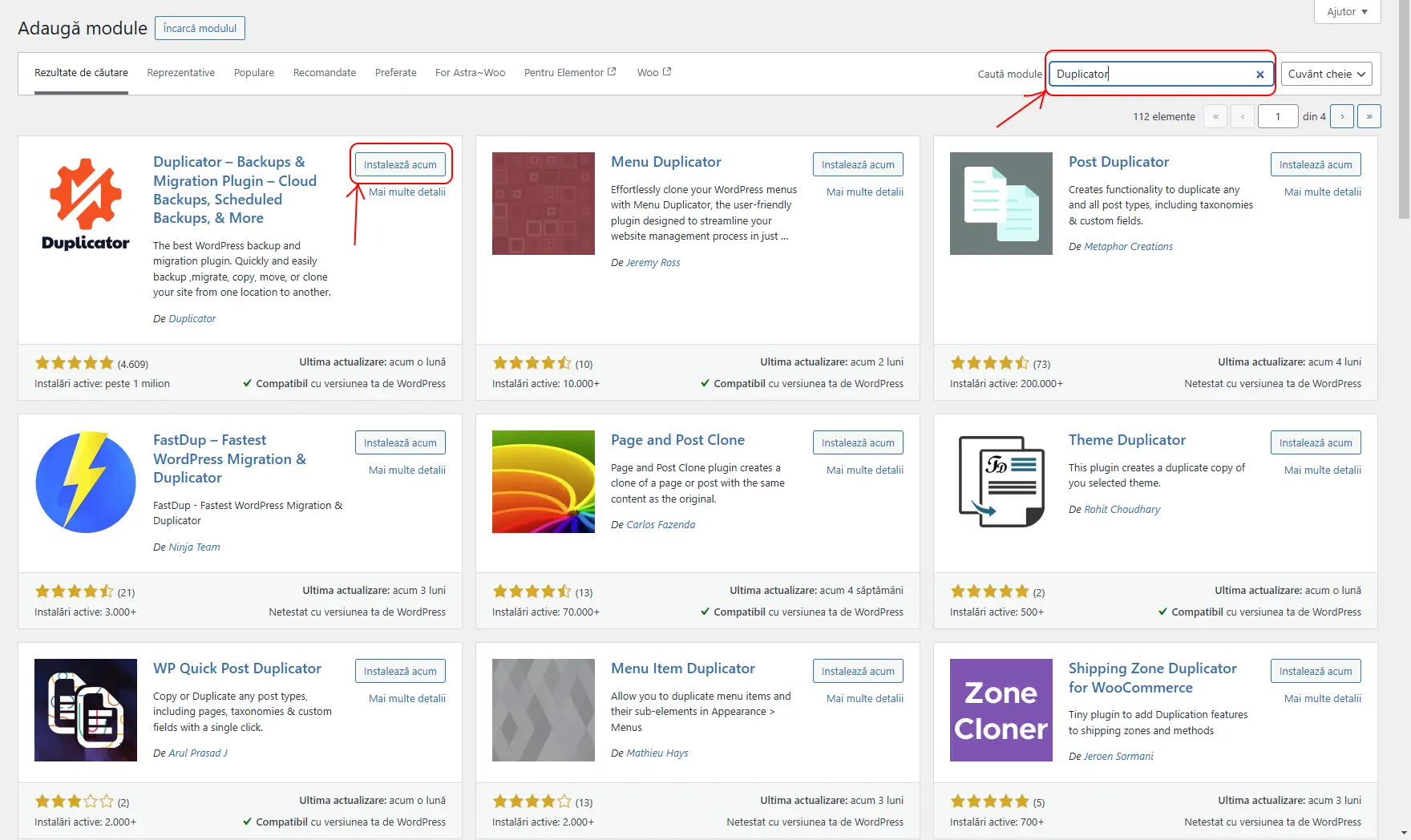
Task: Open Menu Item Duplicator title link
Action: coord(683,668)
